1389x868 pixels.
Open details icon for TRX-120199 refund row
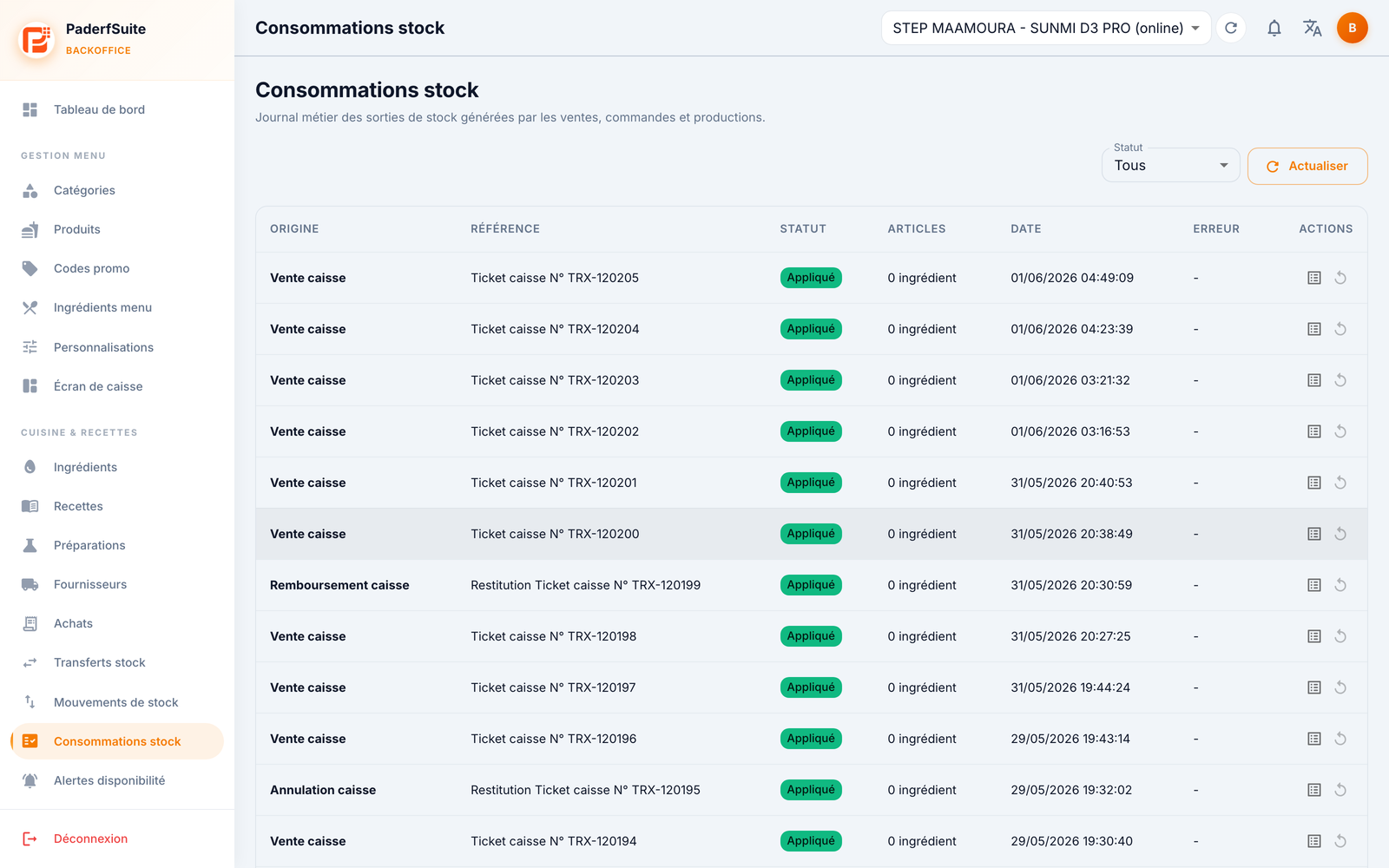pos(1314,585)
